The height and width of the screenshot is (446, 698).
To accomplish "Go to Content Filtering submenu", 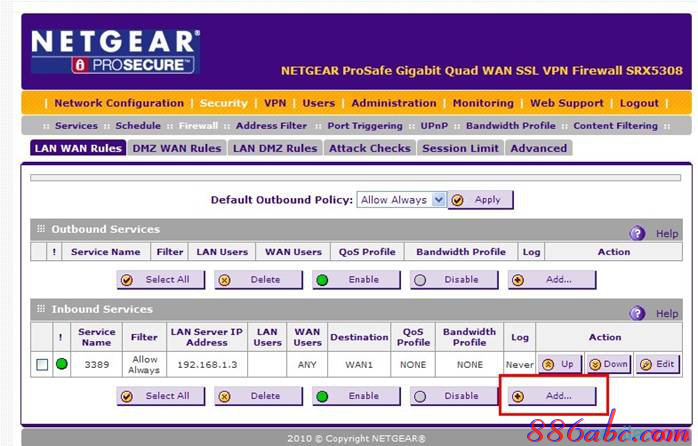I will 615,126.
